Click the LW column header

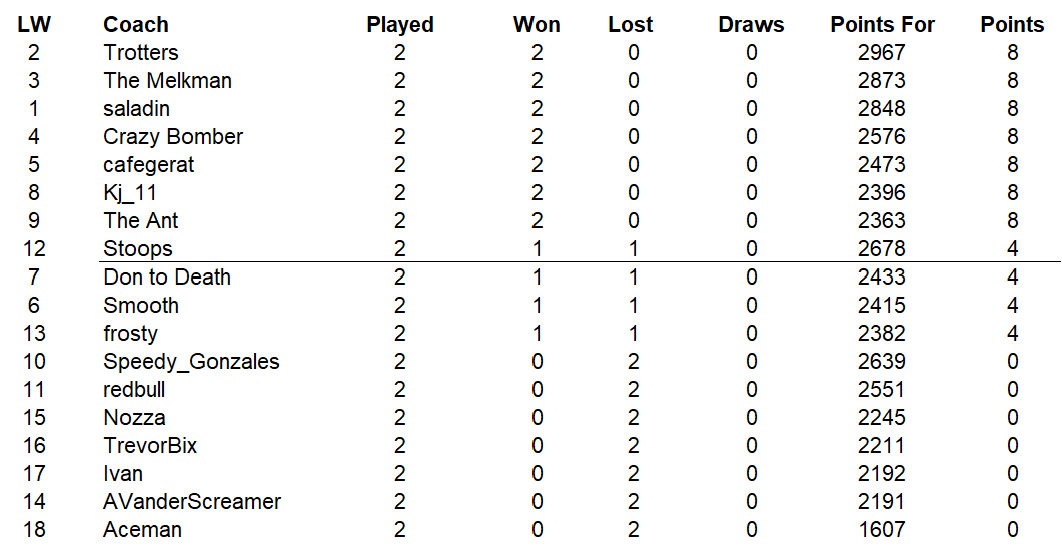pos(34,25)
